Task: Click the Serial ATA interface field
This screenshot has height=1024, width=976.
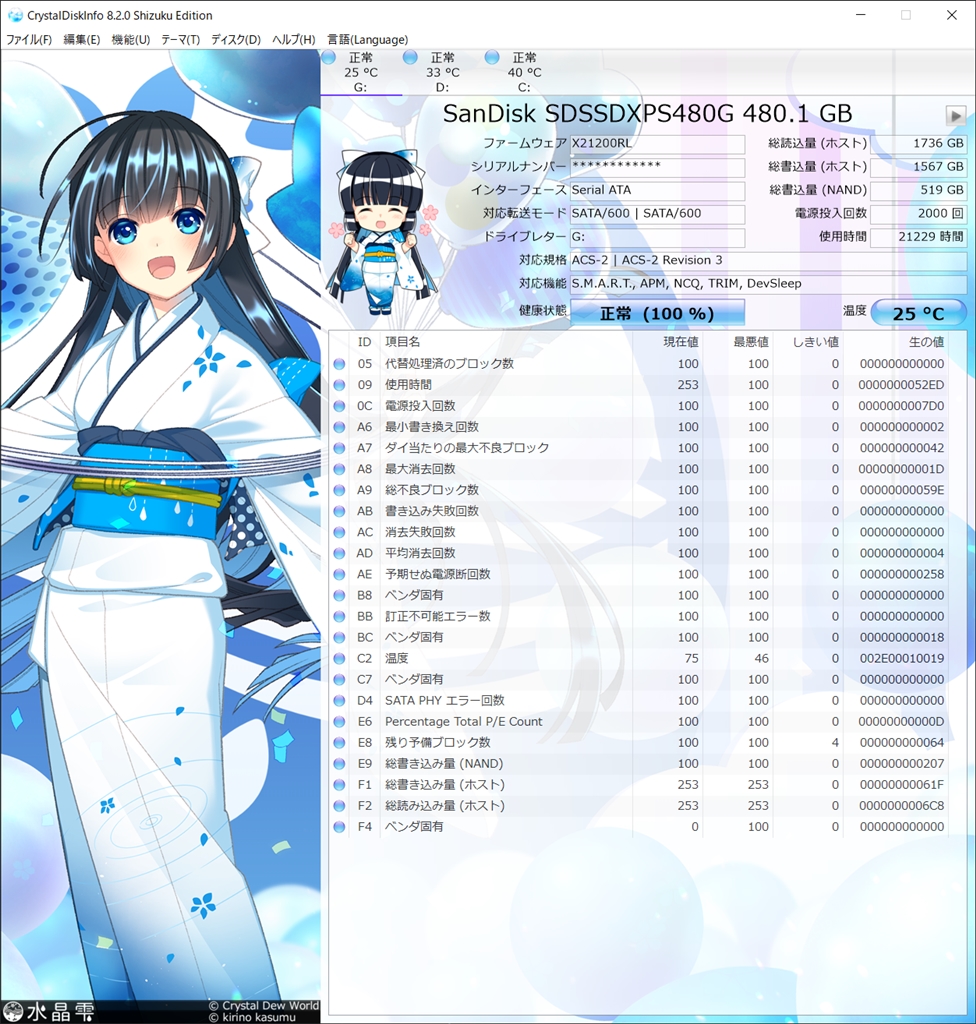Action: pyautogui.click(x=657, y=190)
